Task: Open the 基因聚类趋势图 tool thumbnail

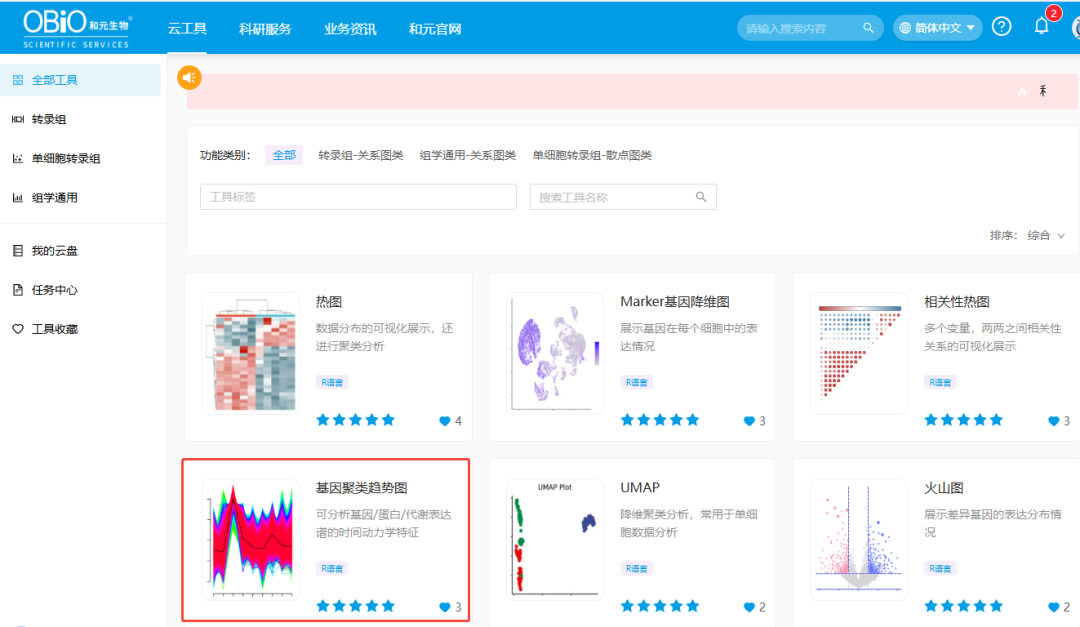Action: [248, 538]
